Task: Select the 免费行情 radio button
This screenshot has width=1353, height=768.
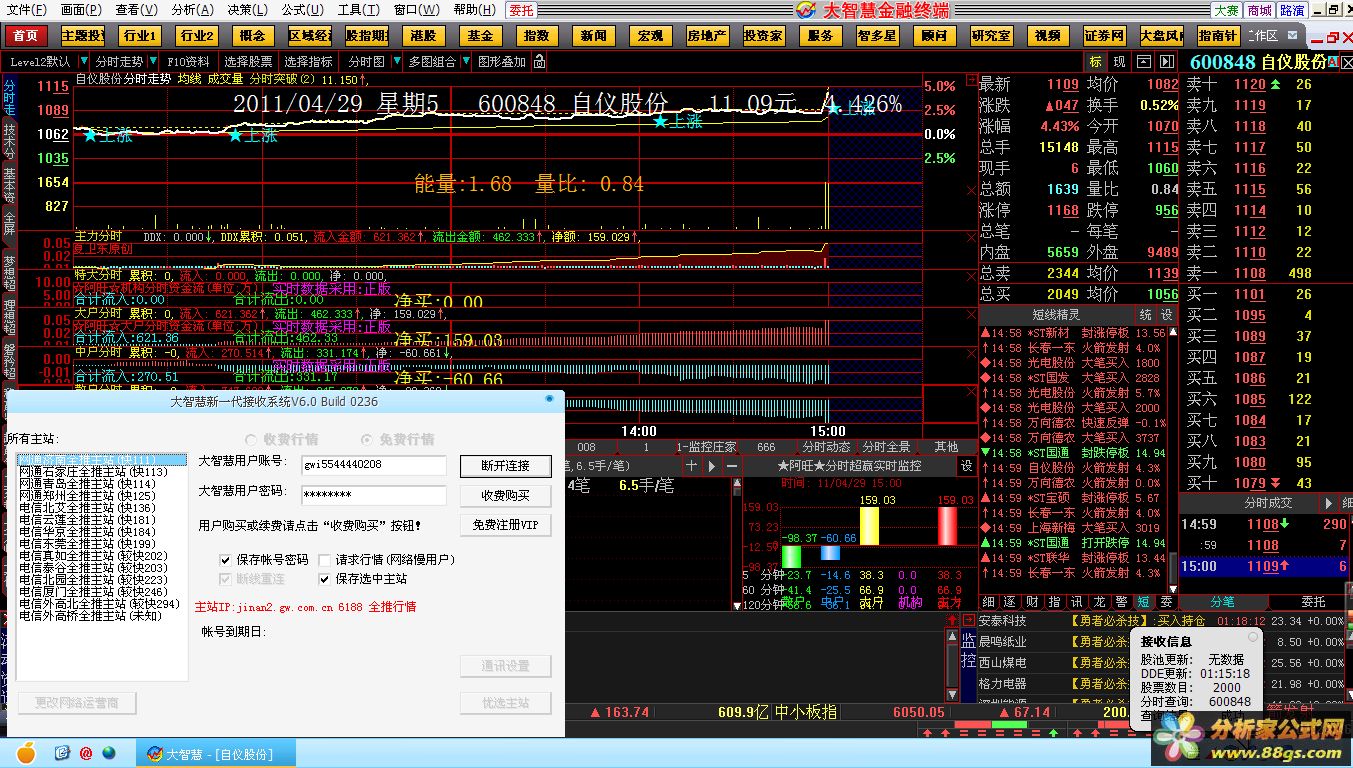Action: click(x=366, y=440)
